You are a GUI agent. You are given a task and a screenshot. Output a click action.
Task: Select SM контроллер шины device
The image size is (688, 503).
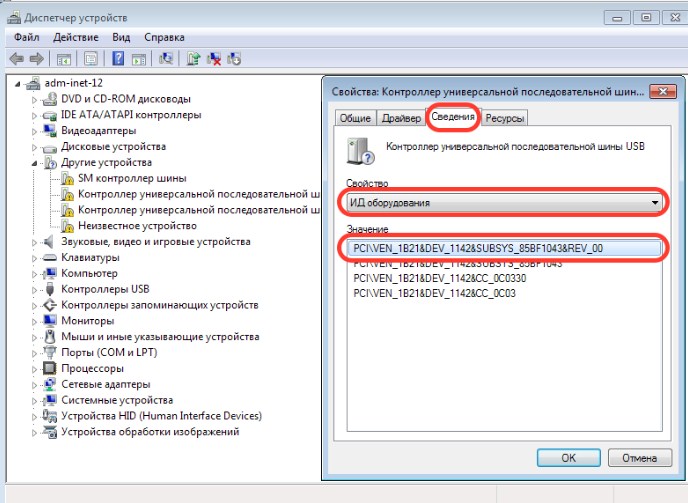pos(132,178)
